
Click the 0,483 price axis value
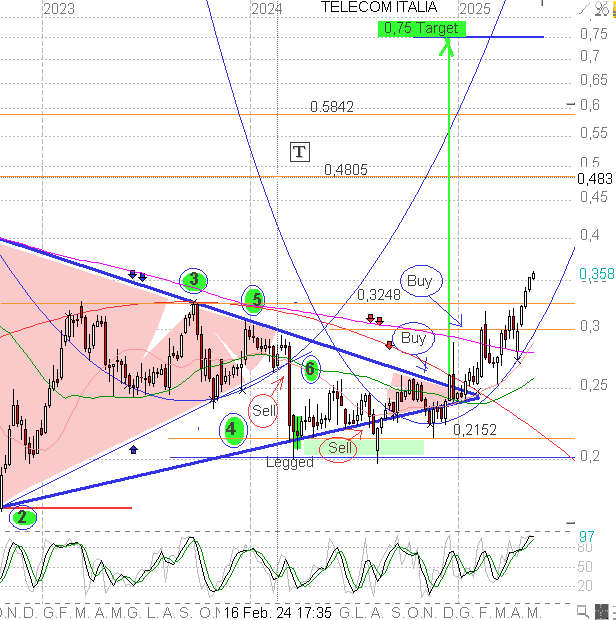(595, 179)
